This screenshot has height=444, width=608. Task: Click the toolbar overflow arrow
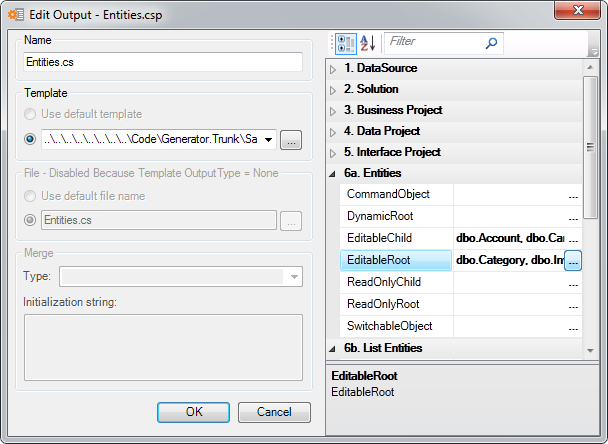point(593,51)
